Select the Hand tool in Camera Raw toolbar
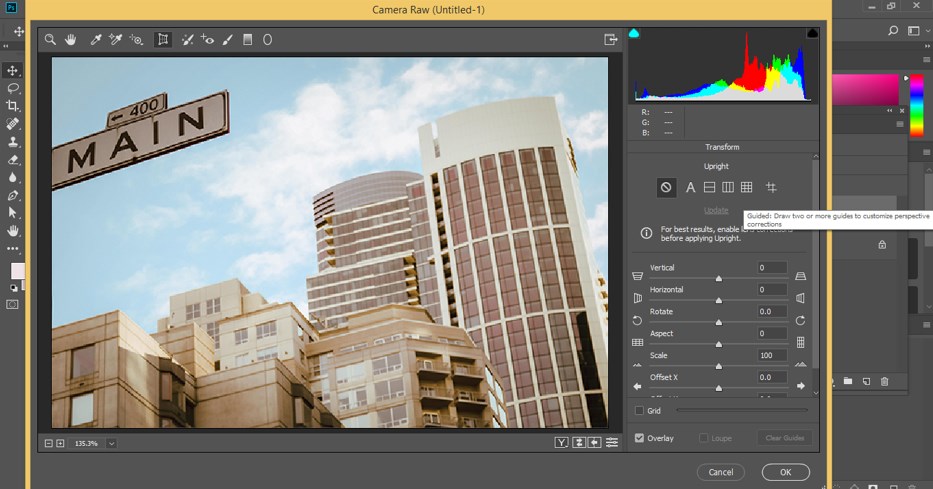Image resolution: width=933 pixels, height=489 pixels. 71,40
